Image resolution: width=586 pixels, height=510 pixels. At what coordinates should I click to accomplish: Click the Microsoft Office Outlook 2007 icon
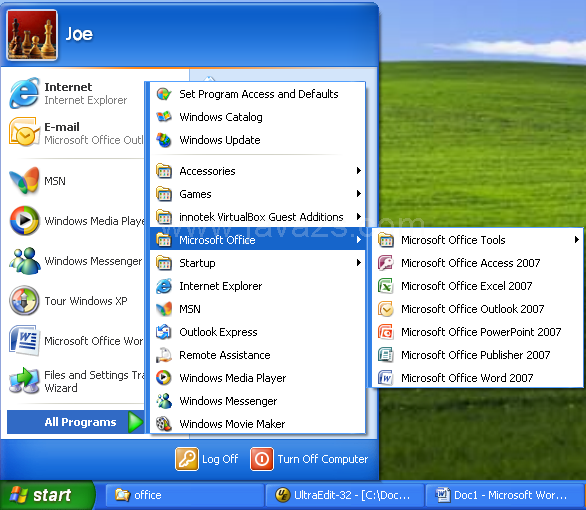(386, 309)
